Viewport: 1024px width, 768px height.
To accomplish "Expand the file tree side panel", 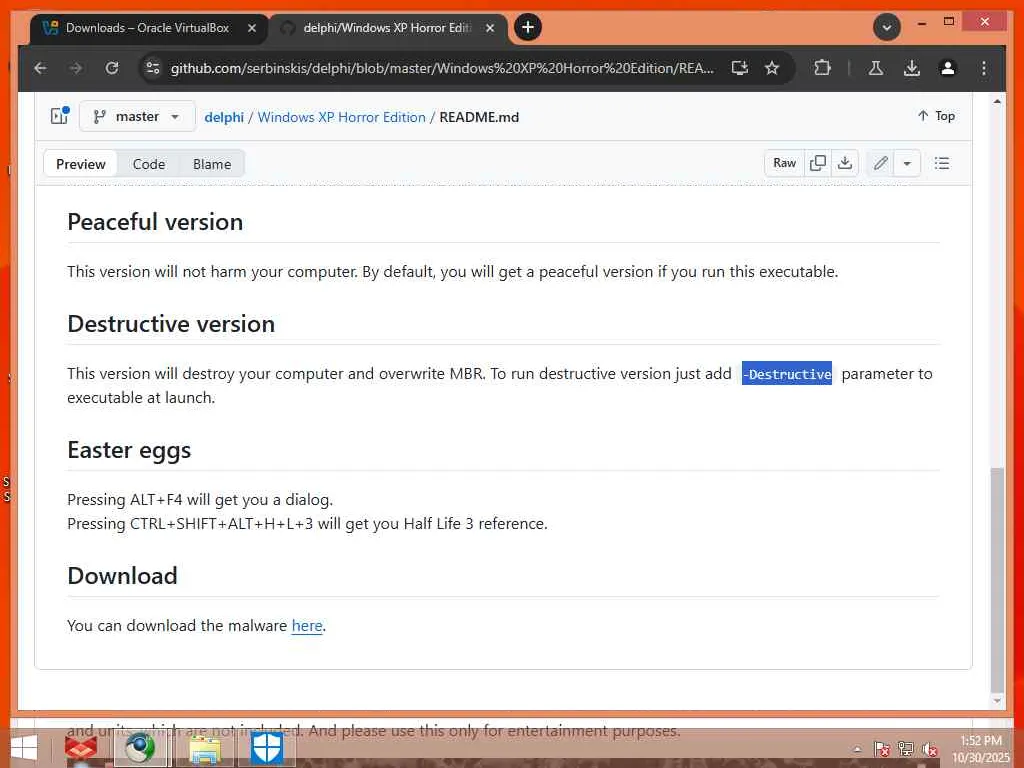I will point(60,116).
